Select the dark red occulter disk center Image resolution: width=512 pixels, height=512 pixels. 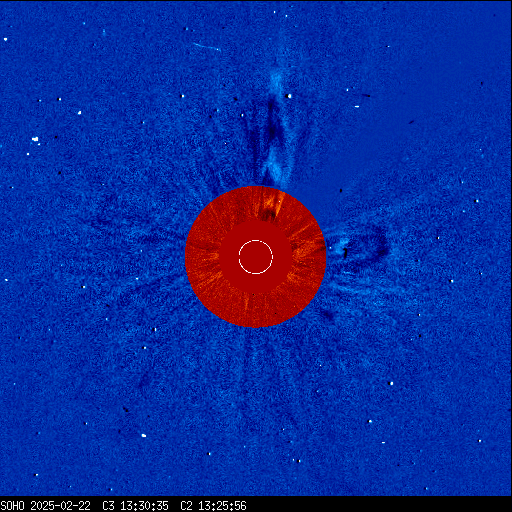click(x=256, y=257)
